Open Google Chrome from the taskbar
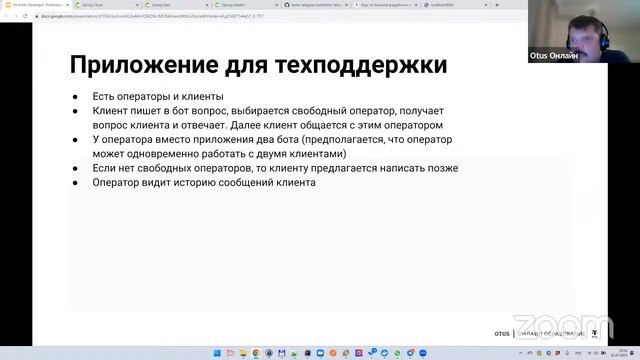 click(x=256, y=353)
